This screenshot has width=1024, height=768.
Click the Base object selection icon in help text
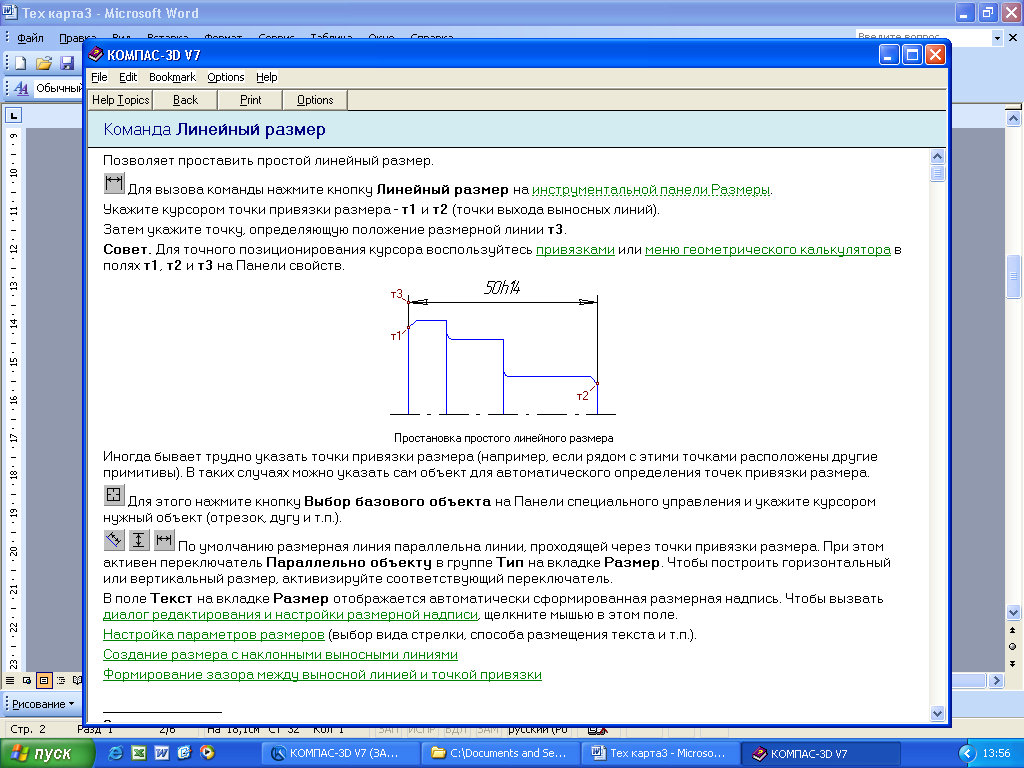pyautogui.click(x=114, y=495)
